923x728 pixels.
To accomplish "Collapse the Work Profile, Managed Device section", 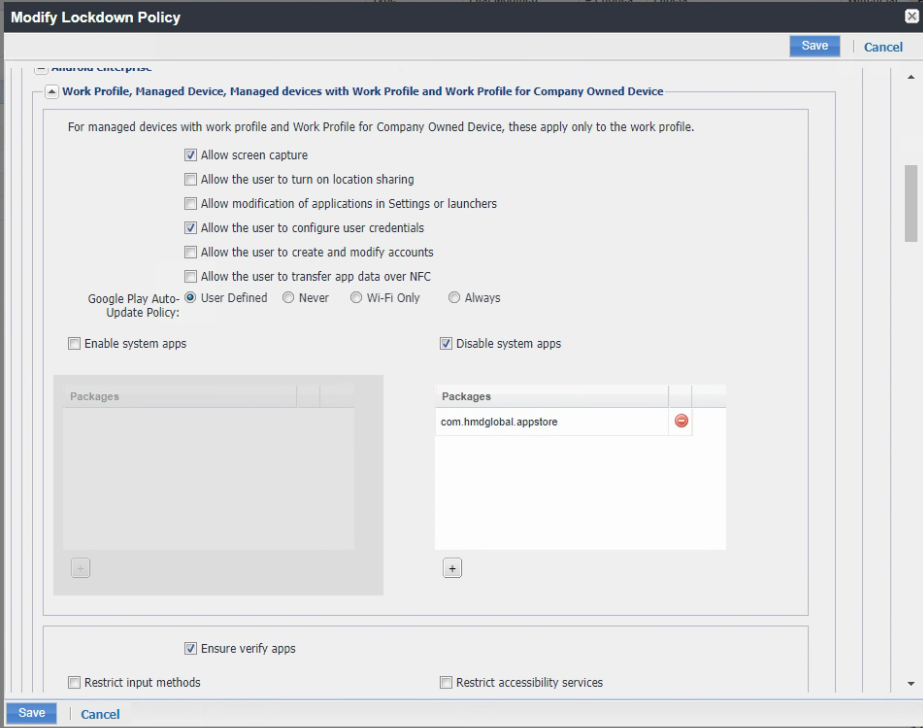I will pos(50,90).
